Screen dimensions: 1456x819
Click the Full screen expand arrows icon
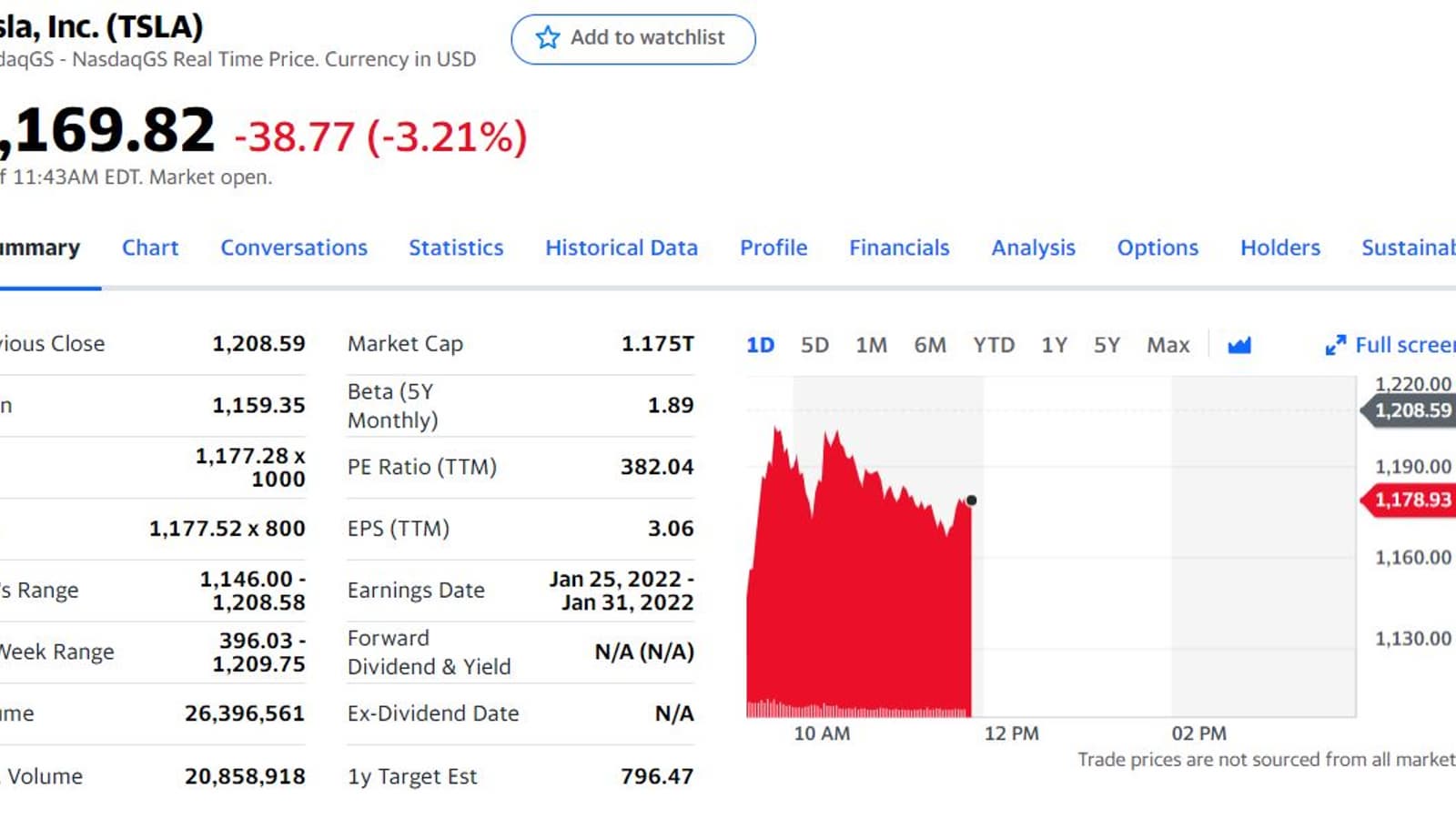click(1335, 346)
